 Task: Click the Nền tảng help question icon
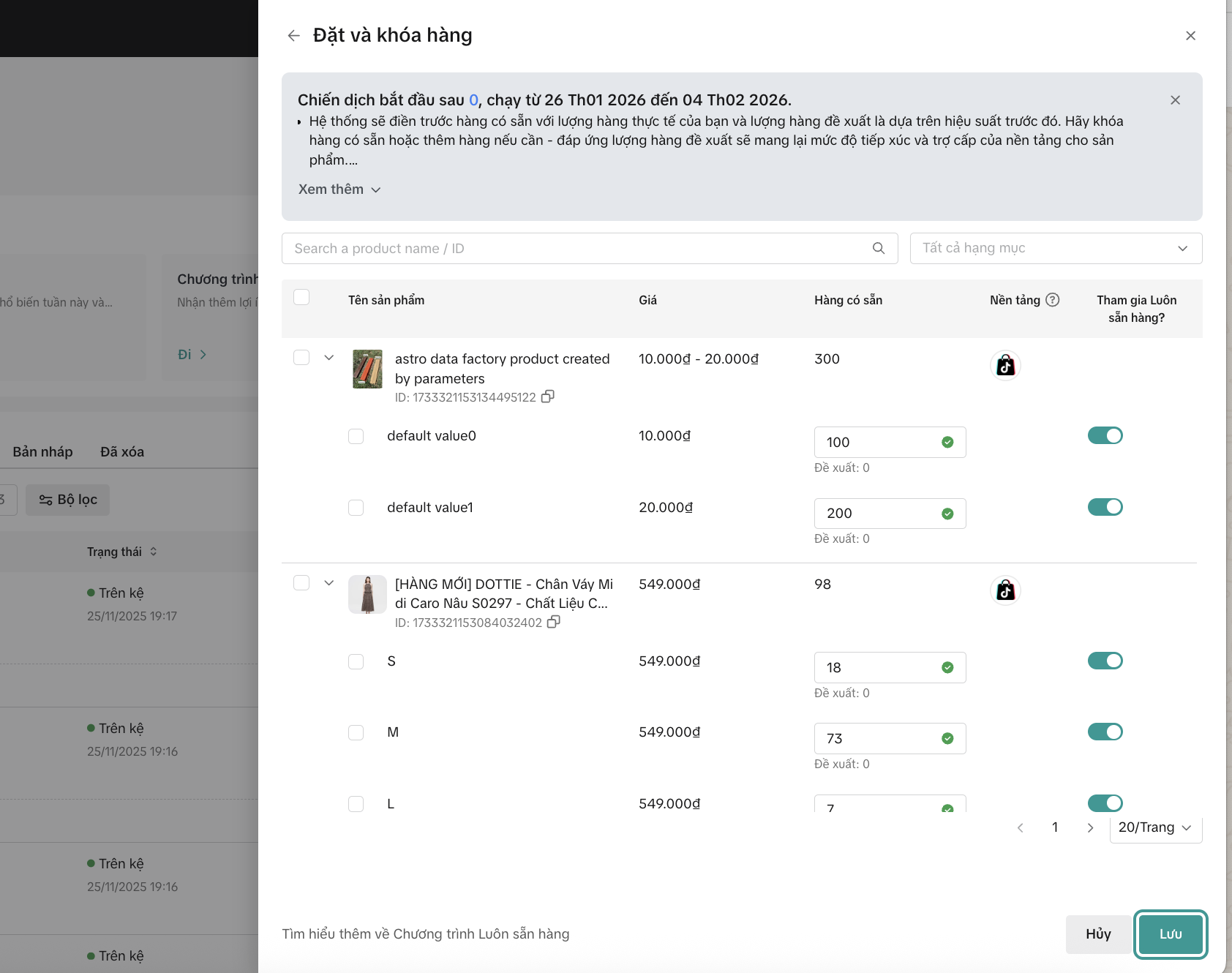[x=1052, y=300]
